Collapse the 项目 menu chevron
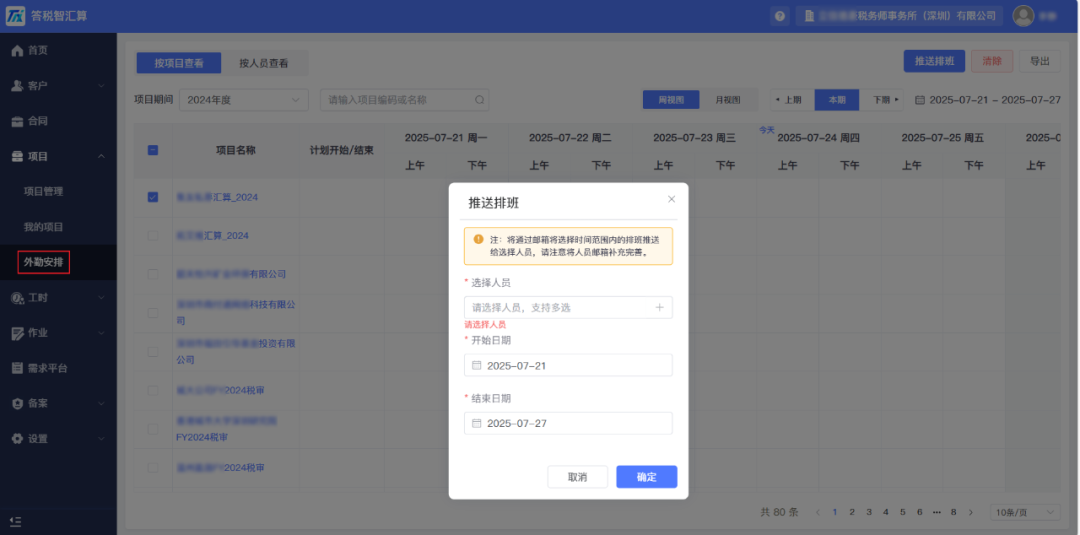The width and height of the screenshot is (1080, 535). [101, 157]
